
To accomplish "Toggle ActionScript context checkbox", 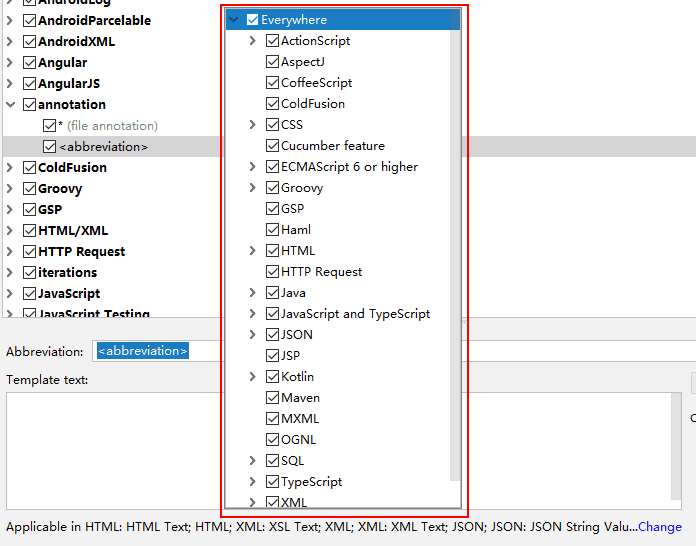I will point(272,40).
